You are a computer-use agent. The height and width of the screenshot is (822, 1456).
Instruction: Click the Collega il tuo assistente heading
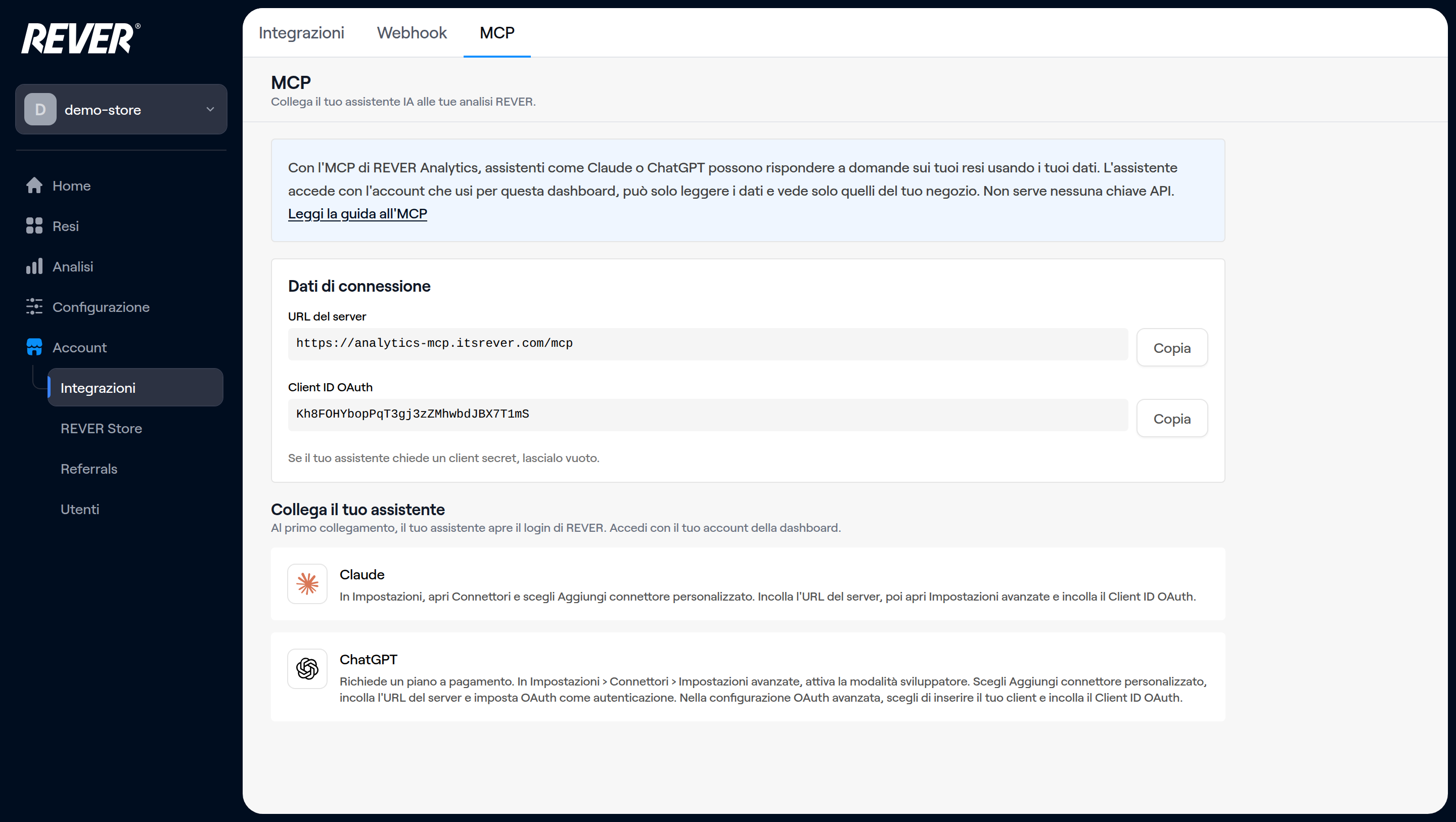click(358, 510)
